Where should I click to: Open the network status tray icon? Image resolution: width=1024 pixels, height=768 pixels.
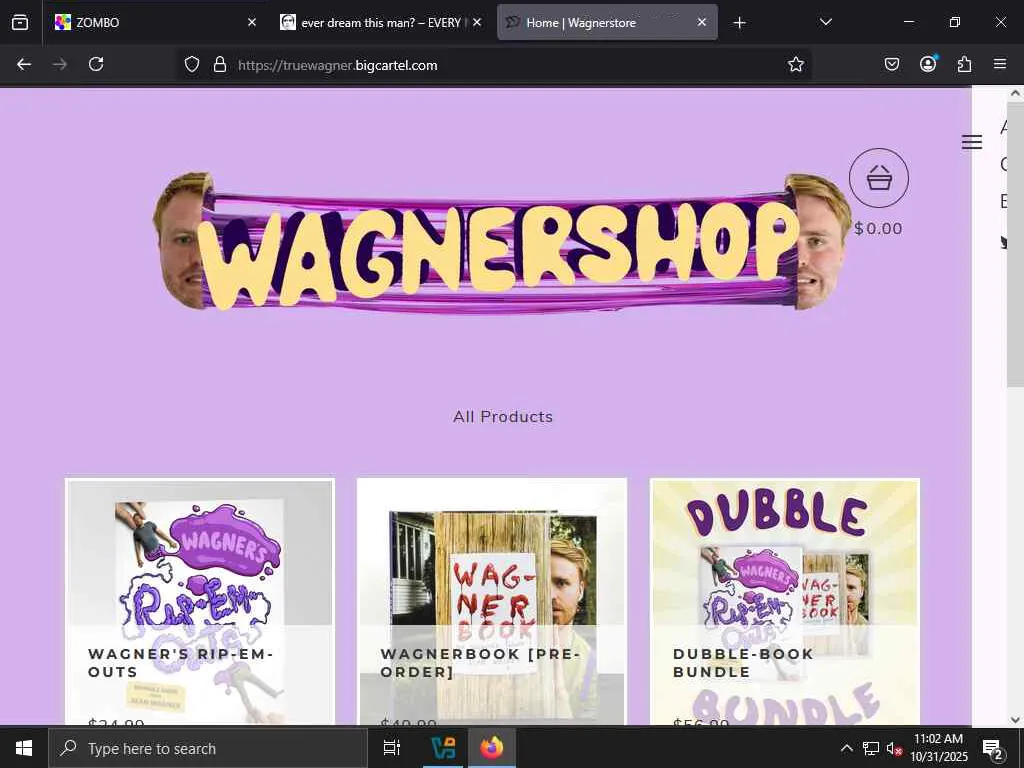coord(871,748)
